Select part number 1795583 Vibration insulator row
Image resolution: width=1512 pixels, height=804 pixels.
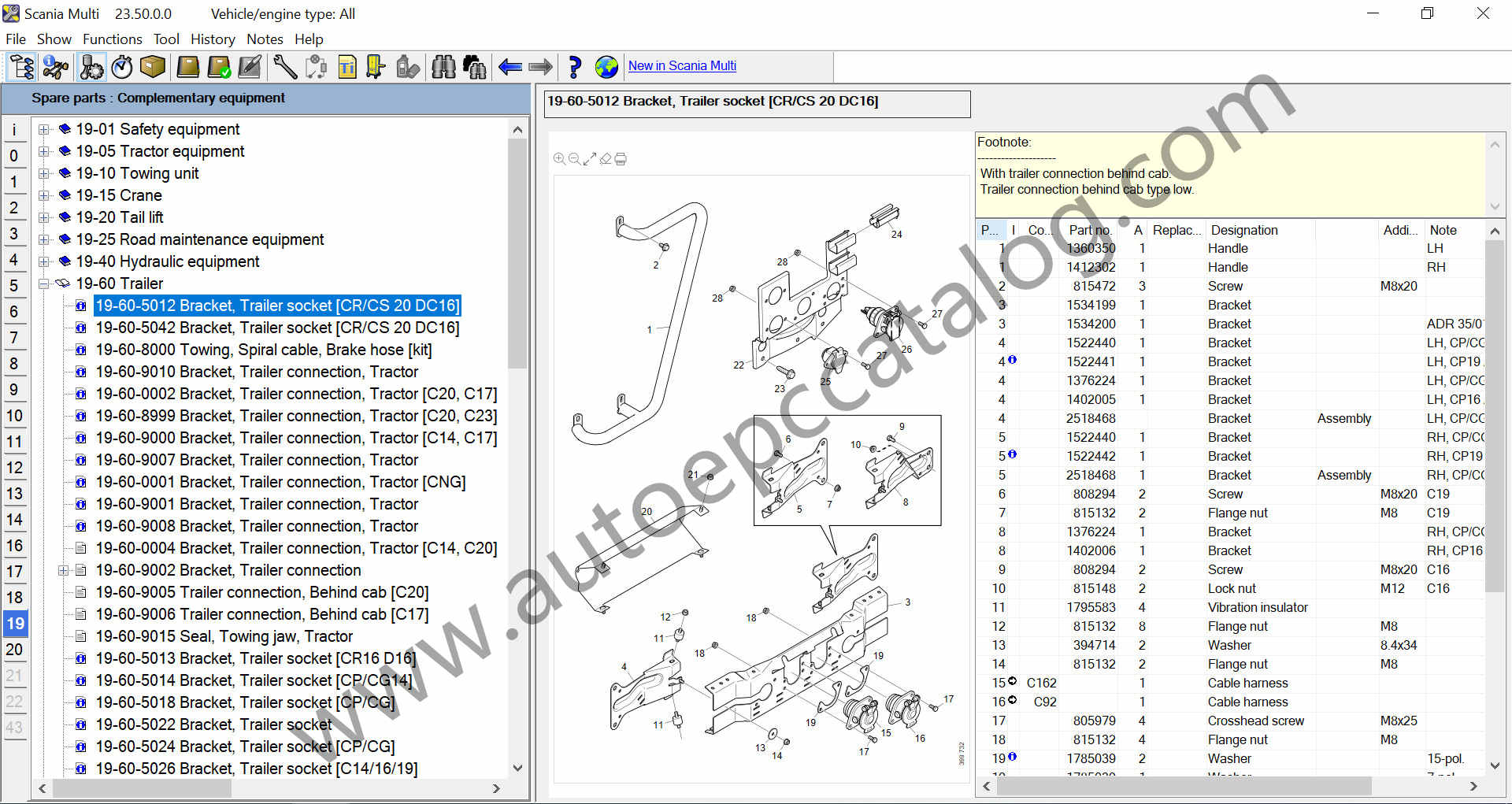tap(1230, 607)
